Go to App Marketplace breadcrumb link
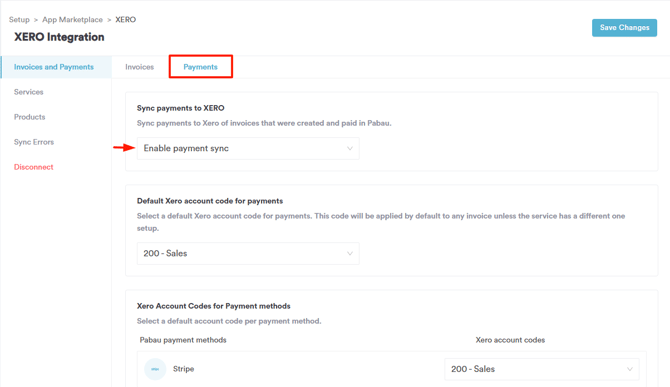This screenshot has height=387, width=670. [72, 20]
